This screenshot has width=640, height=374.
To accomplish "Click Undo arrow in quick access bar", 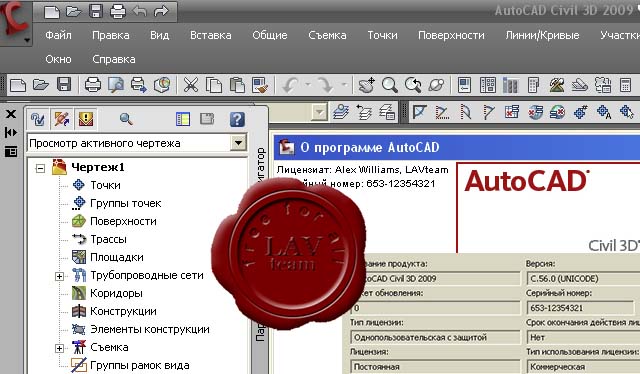I will pos(140,11).
